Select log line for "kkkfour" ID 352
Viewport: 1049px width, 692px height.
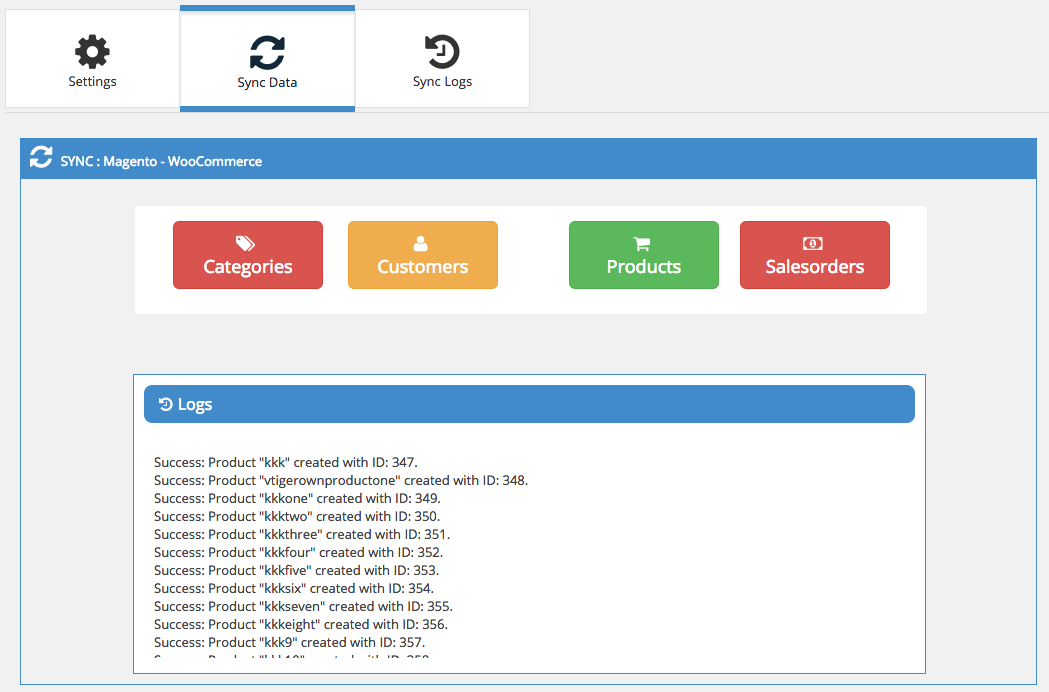click(x=298, y=553)
